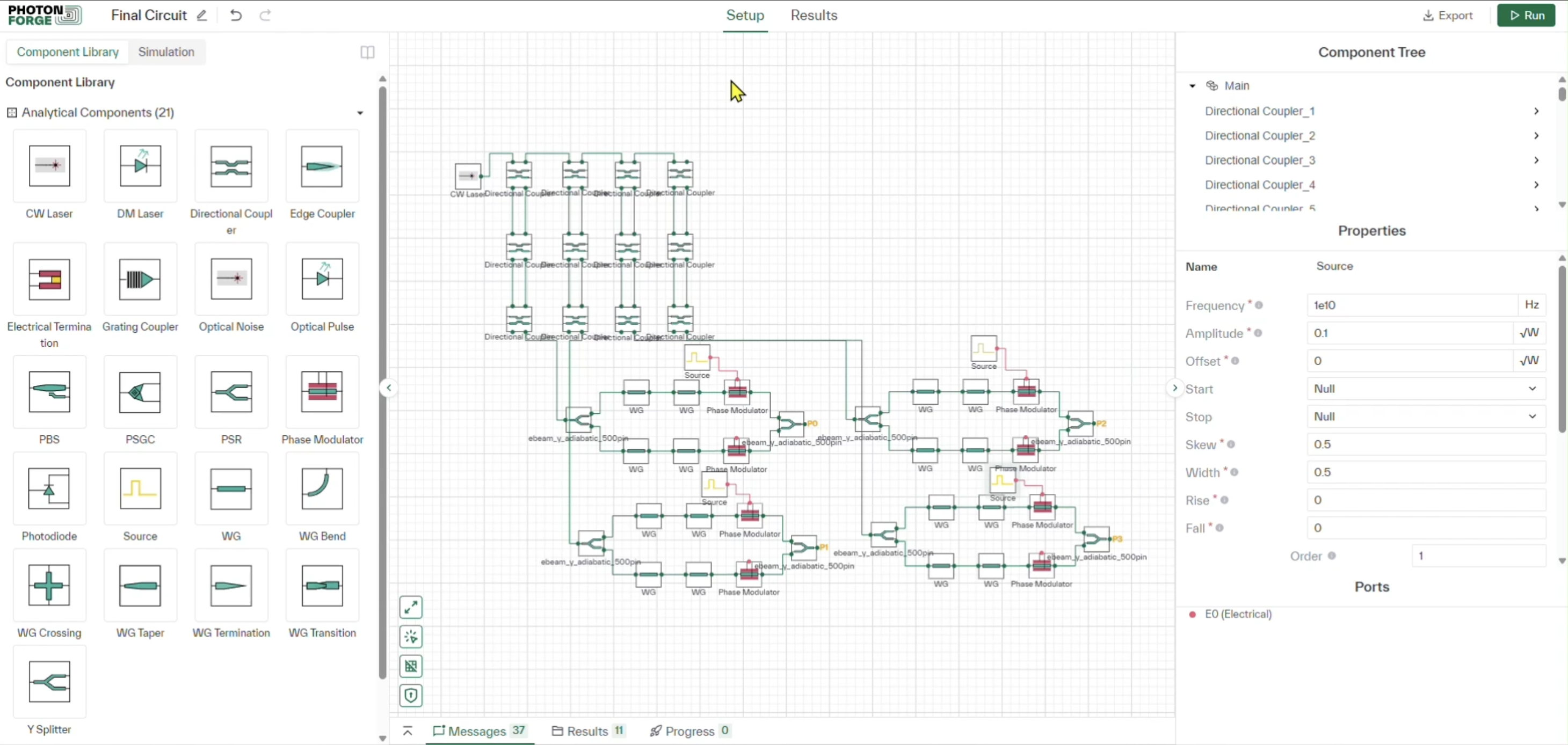Screen dimensions: 1568x745
Task: Click the Run button
Action: [1527, 15]
